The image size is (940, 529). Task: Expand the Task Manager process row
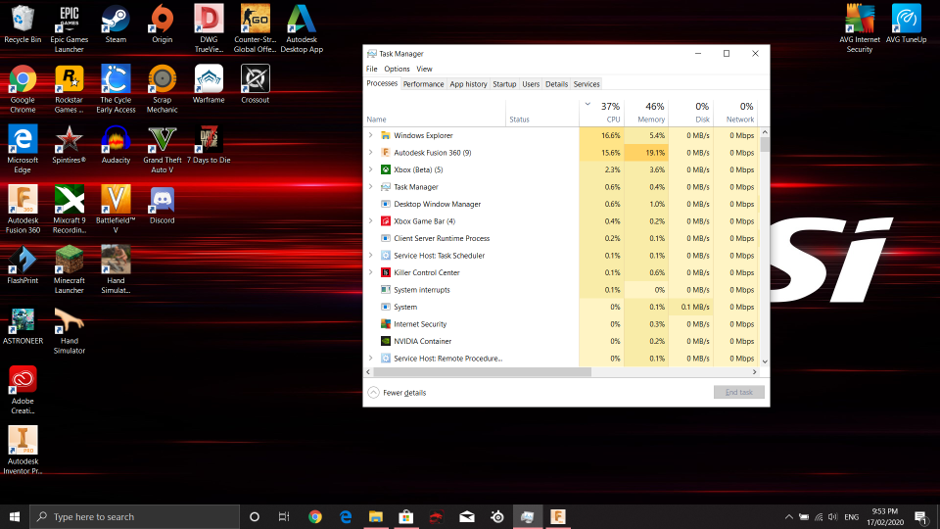370,187
